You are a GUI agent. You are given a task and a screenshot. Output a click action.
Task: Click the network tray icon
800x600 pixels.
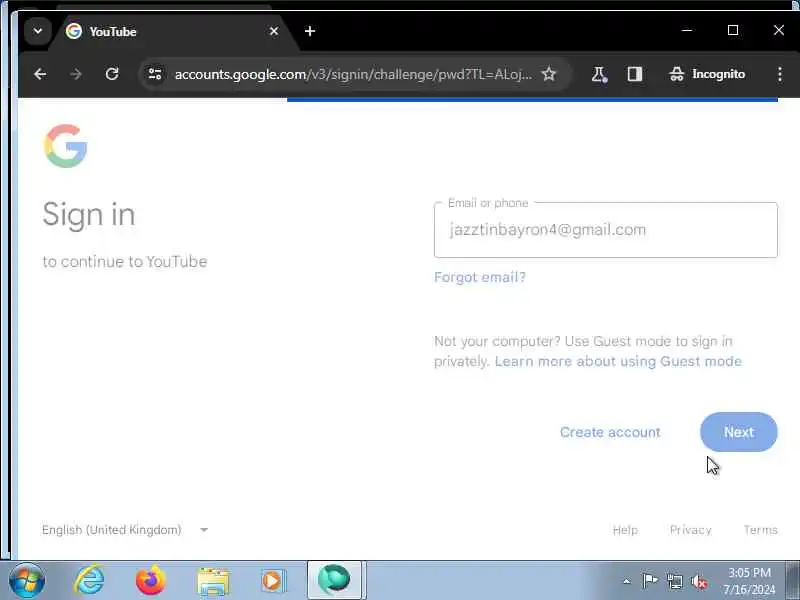674,581
